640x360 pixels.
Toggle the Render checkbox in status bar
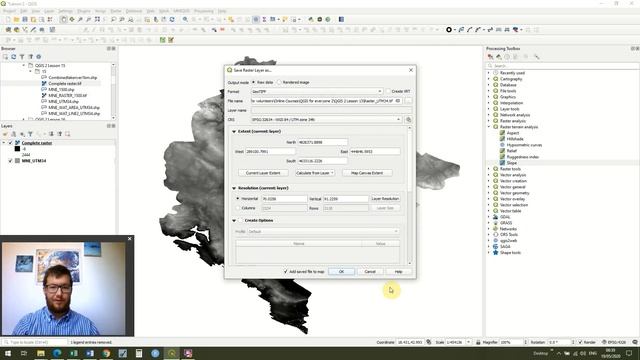[580, 342]
